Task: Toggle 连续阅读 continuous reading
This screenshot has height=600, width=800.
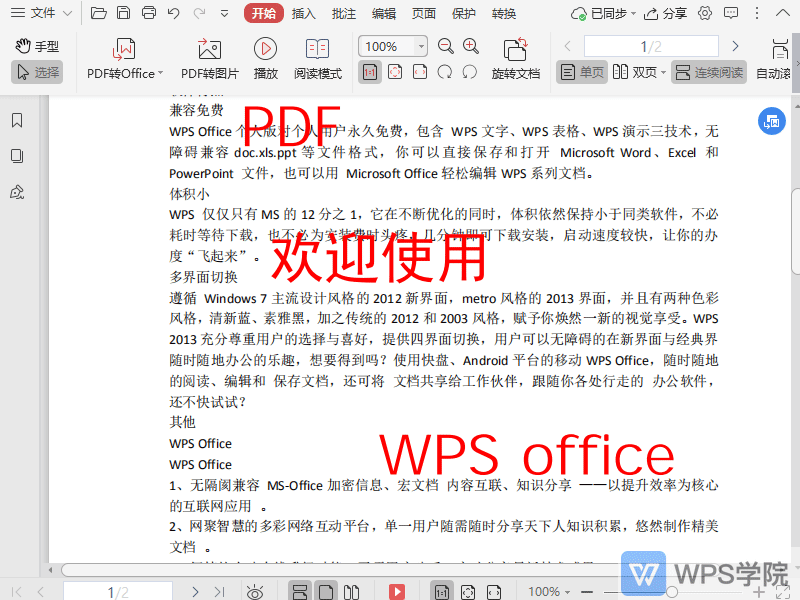Action: (x=709, y=72)
